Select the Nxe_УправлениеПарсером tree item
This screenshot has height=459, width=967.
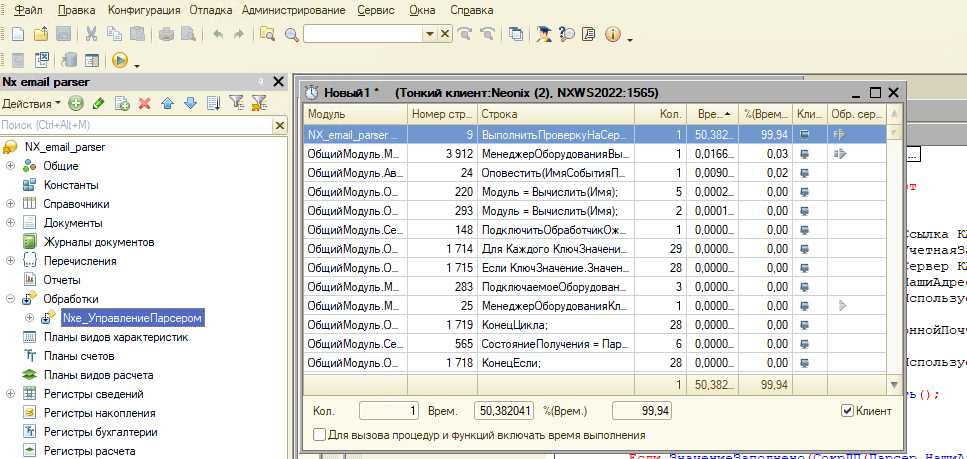point(132,318)
